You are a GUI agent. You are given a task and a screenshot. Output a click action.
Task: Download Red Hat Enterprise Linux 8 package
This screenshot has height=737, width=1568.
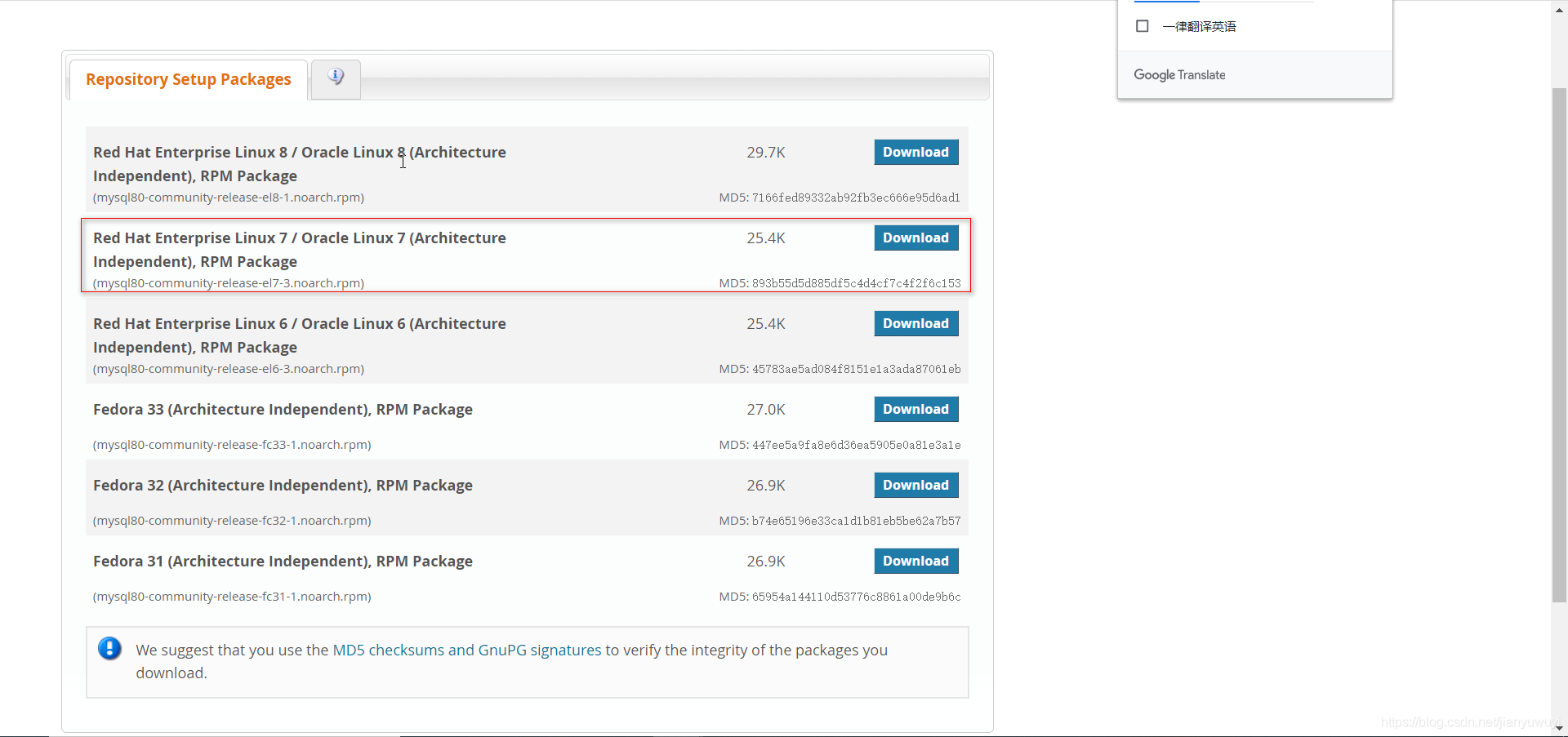tap(916, 152)
